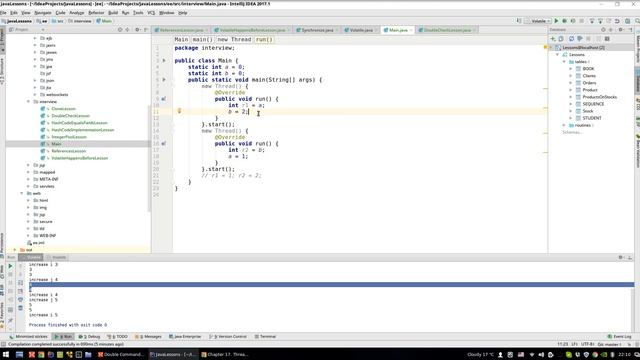Open Version Control tool window
The width and height of the screenshot is (640, 360).
click(x=229, y=337)
